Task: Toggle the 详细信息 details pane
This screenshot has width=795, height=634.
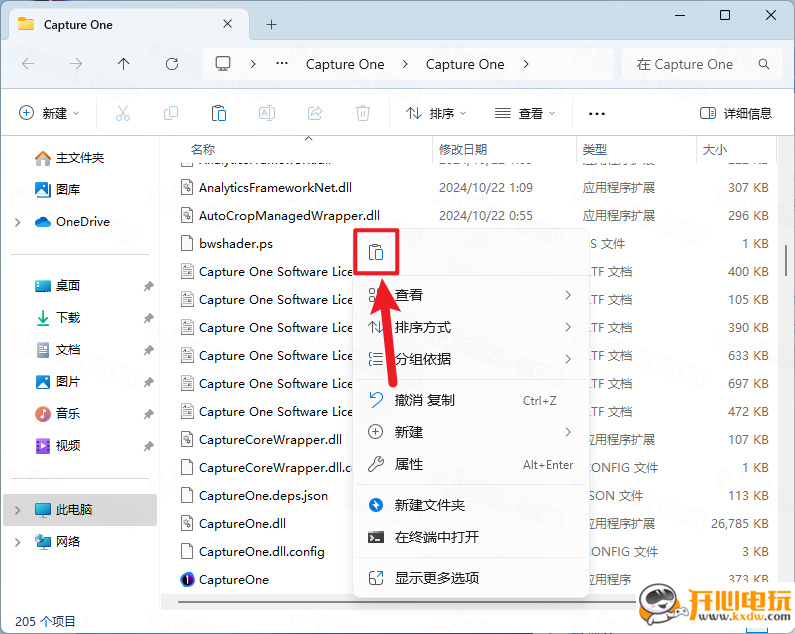Action: (x=736, y=113)
